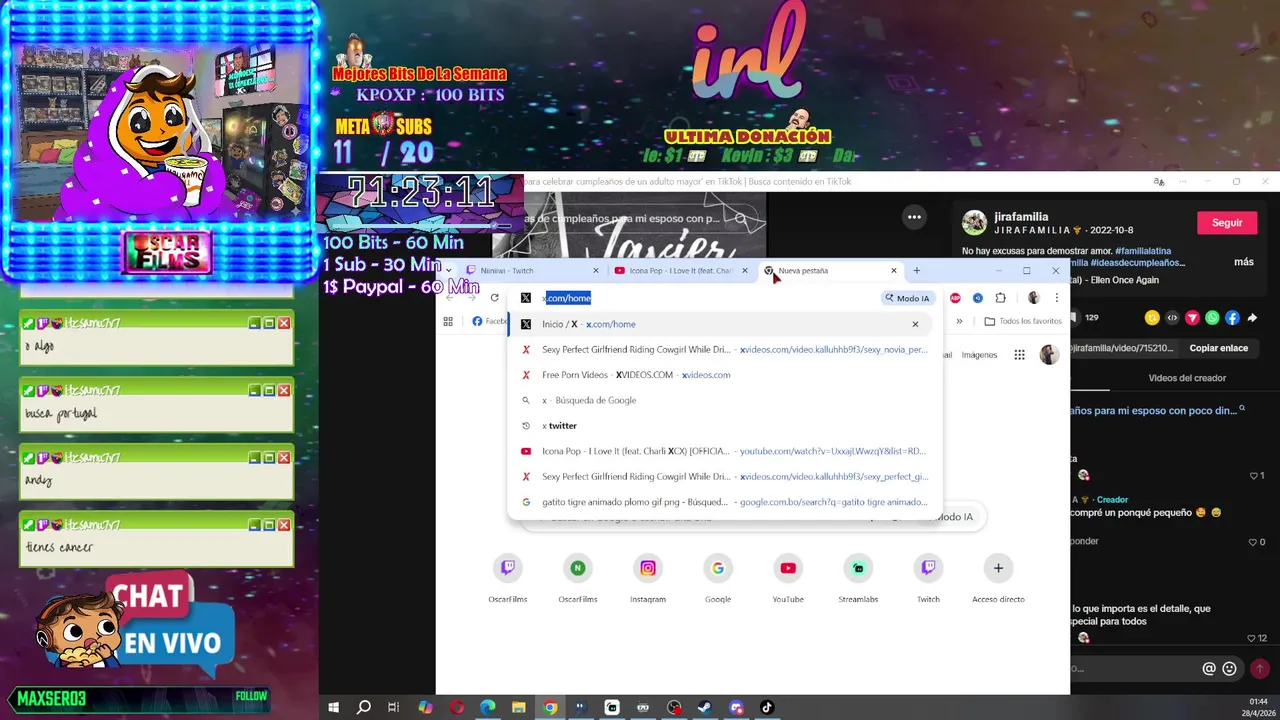1280x720 pixels.
Task: Switch to the Icona Pop YouTube tab
Action: pyautogui.click(x=680, y=270)
